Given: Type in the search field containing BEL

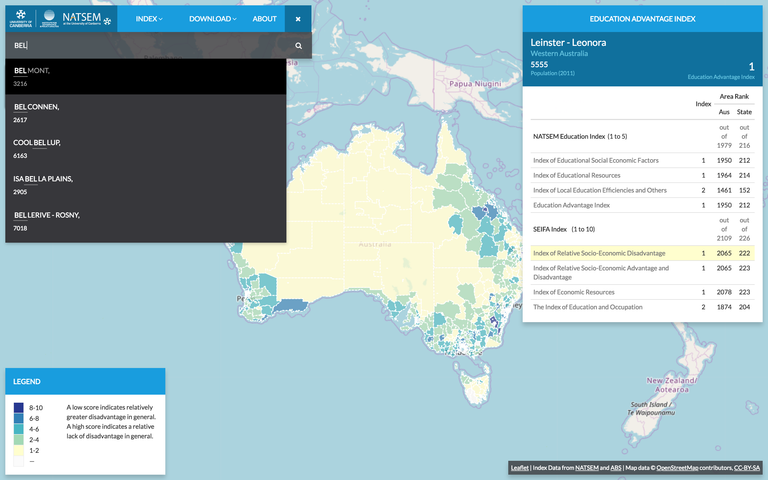Looking at the screenshot, I should pyautogui.click(x=150, y=46).
